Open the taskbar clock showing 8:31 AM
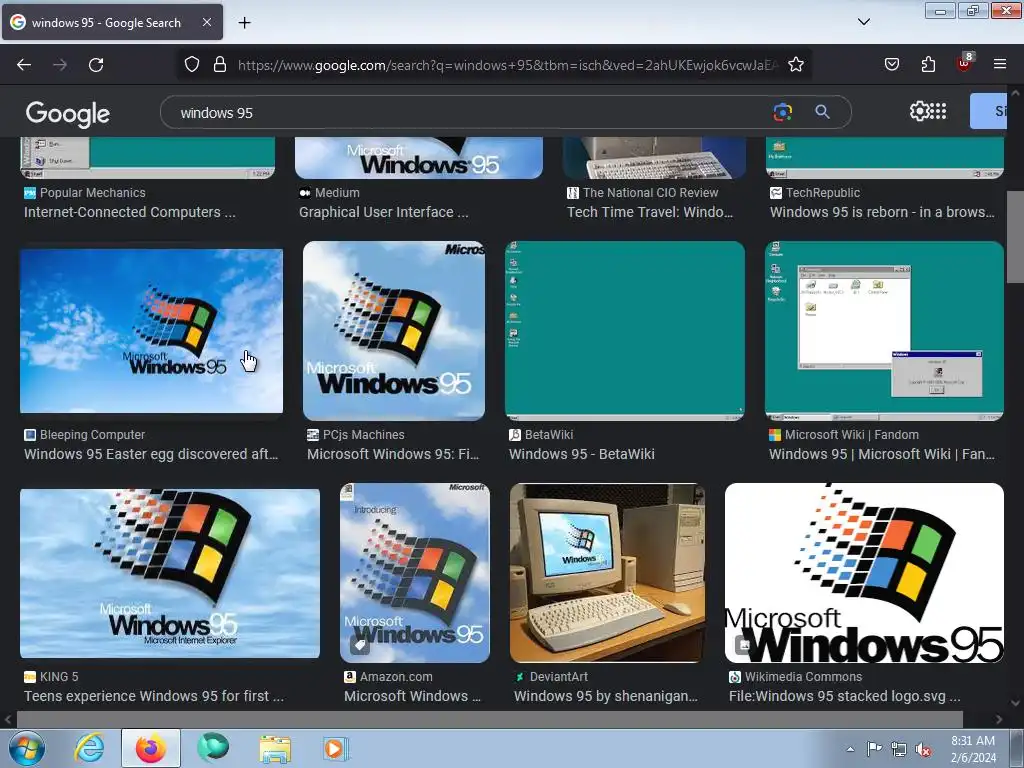Screen dimensions: 1024x768 973,749
